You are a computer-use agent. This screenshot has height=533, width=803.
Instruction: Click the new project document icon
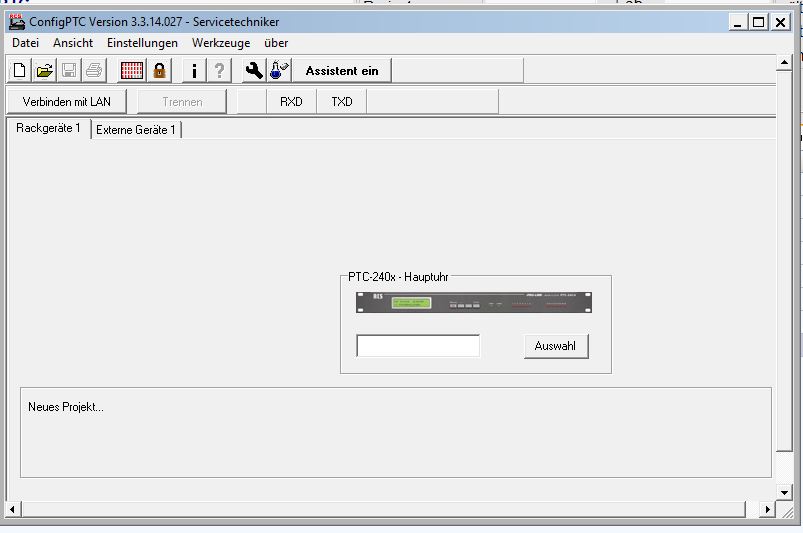point(20,71)
